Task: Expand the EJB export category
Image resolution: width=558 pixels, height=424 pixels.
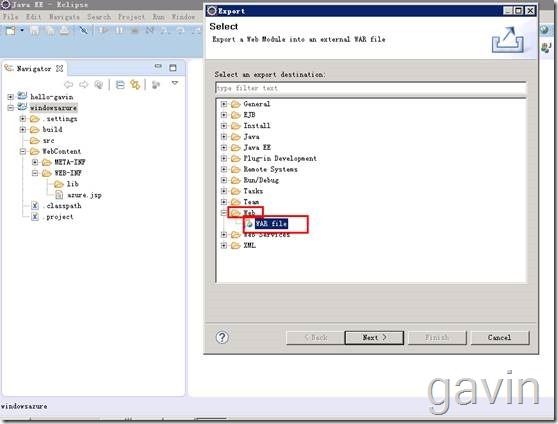Action: coord(224,115)
